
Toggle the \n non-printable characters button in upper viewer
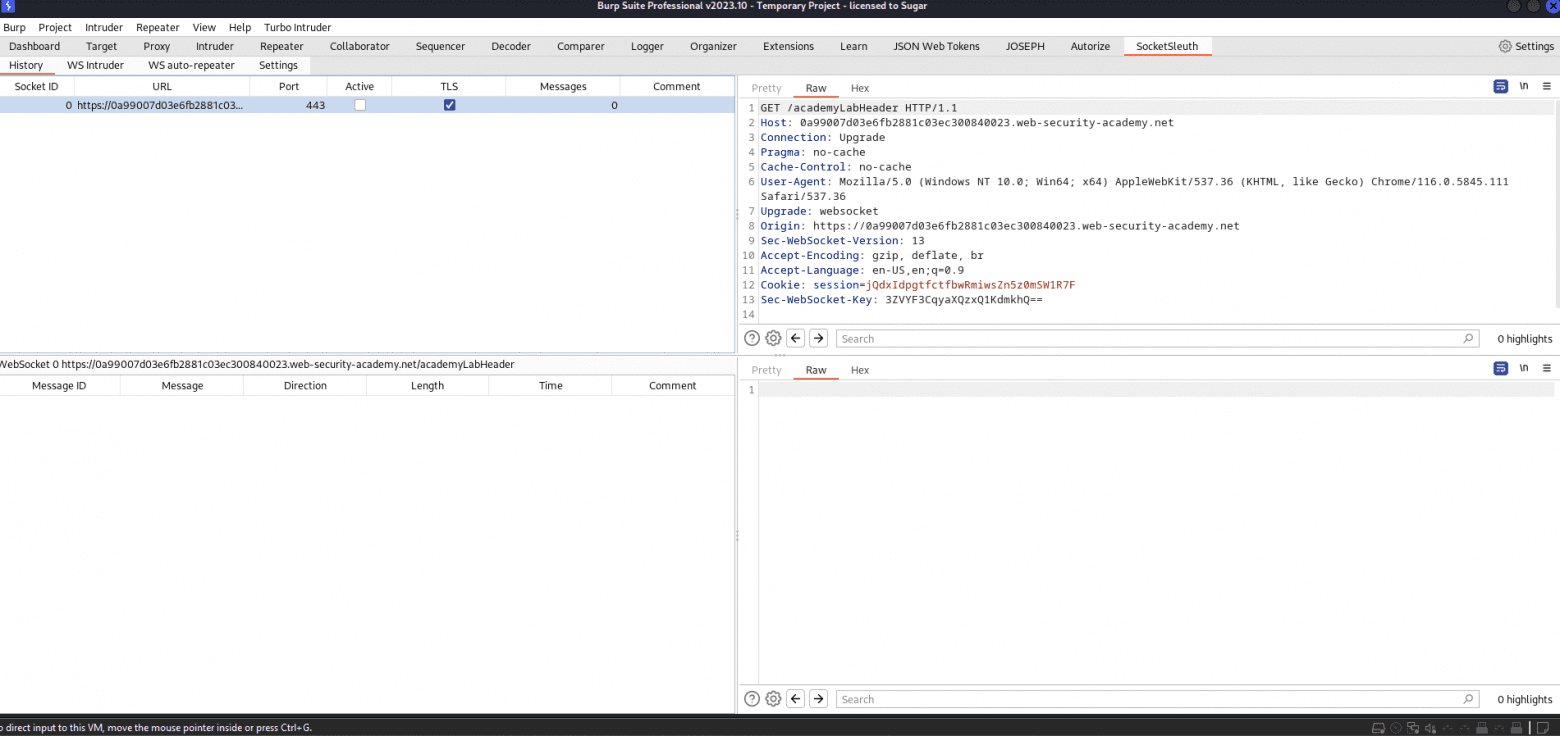1524,87
